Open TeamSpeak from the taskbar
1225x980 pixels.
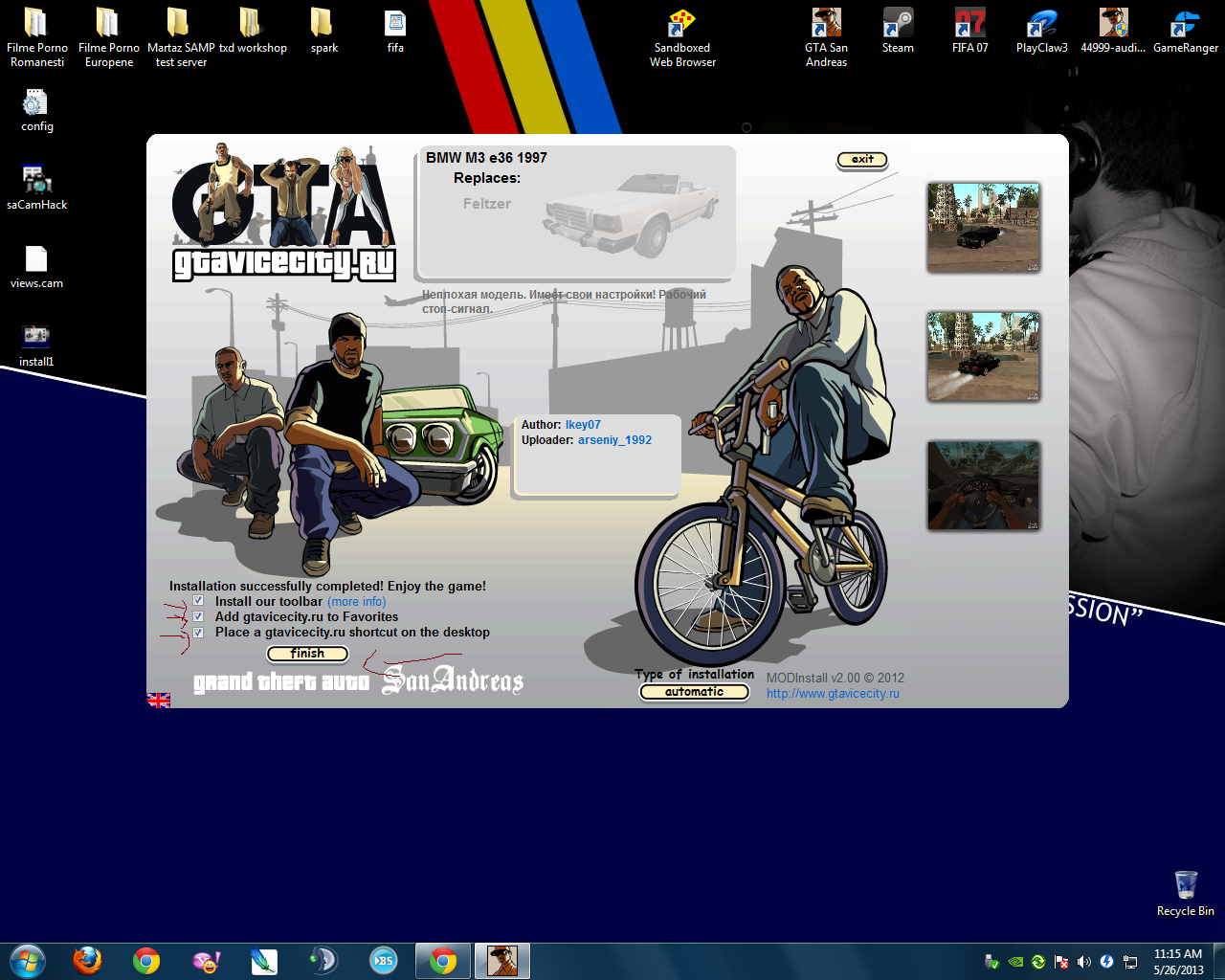coord(323,961)
